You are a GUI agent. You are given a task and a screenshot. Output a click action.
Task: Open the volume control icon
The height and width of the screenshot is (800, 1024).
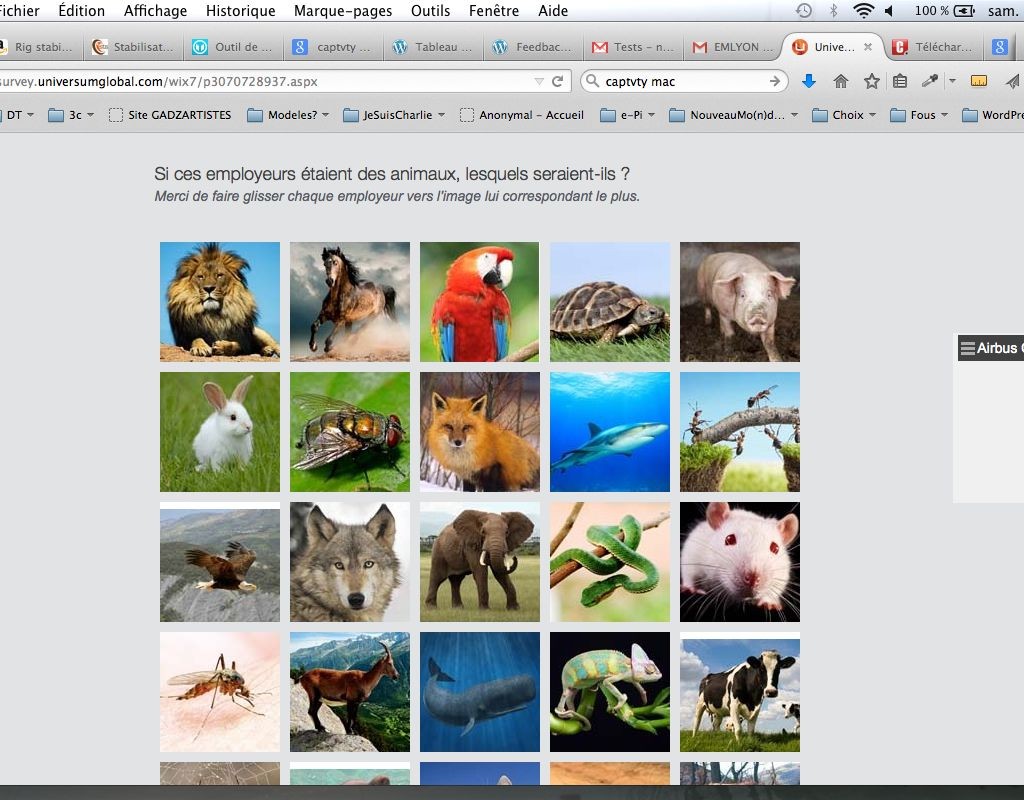pos(889,10)
